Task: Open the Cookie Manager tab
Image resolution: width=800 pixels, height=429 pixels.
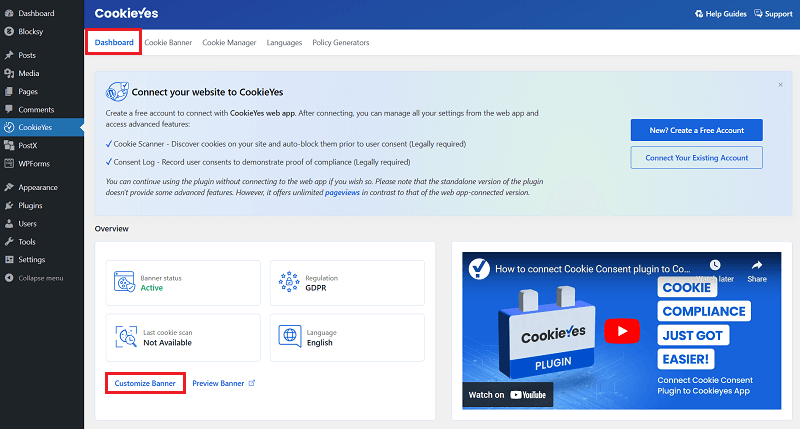Action: (229, 42)
